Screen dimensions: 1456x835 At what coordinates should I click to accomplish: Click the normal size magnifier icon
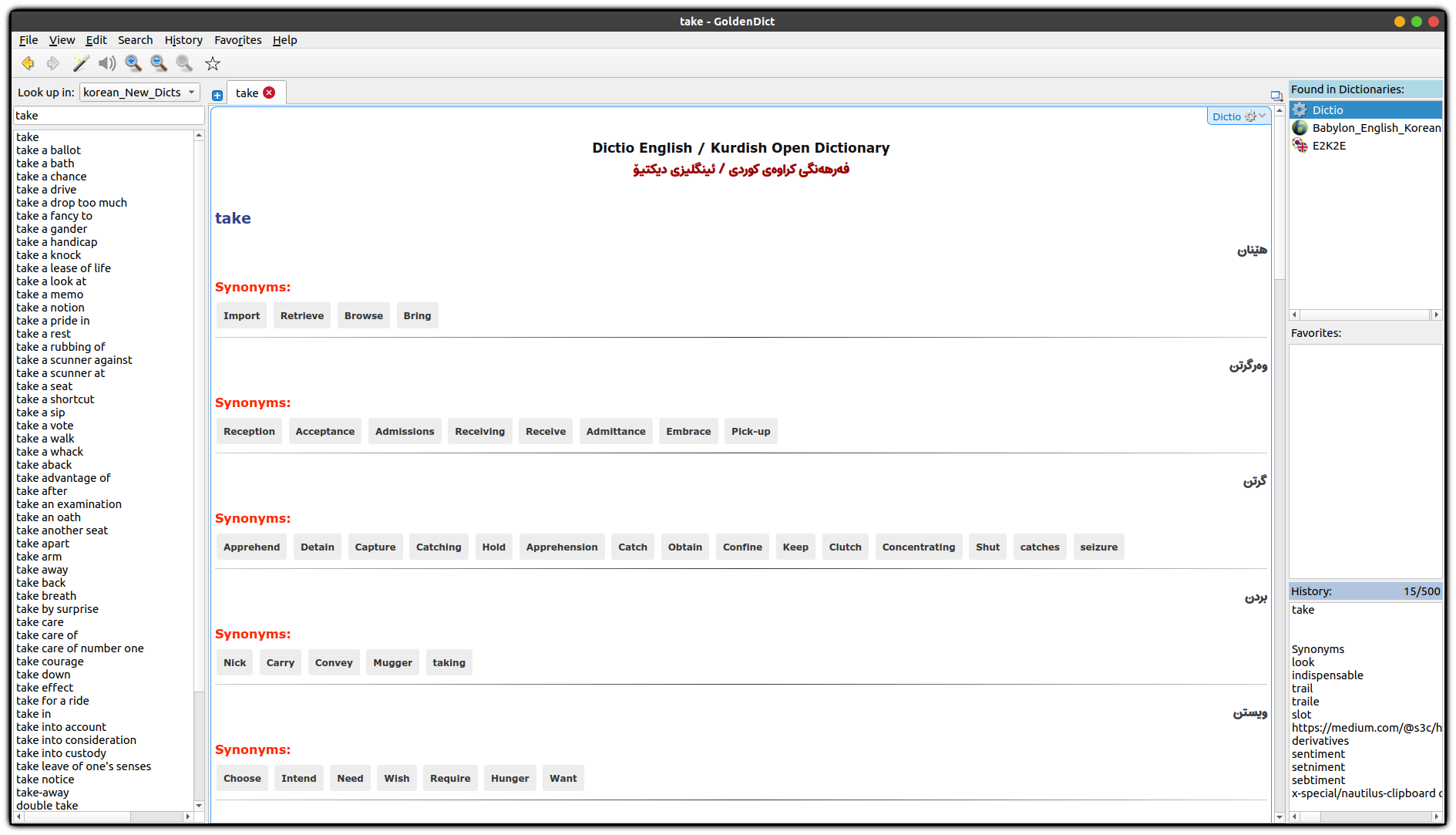click(x=184, y=63)
